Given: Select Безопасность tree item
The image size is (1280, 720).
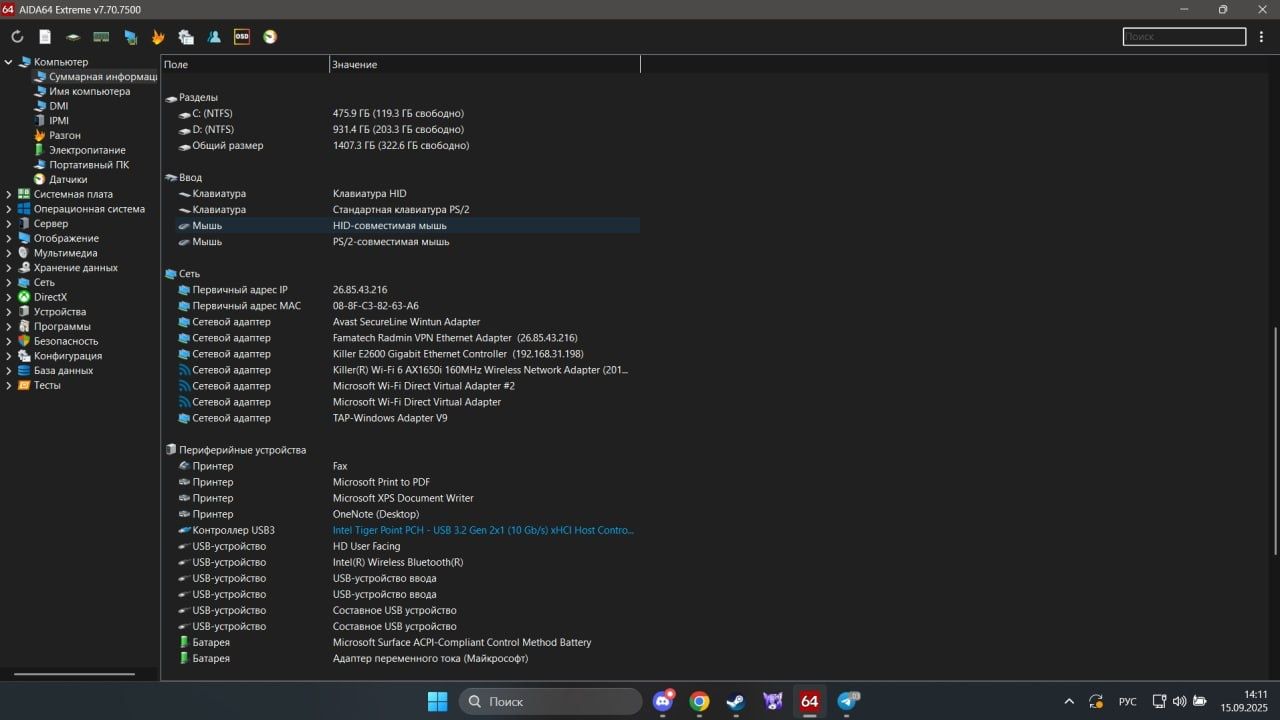Looking at the screenshot, I should (66, 341).
